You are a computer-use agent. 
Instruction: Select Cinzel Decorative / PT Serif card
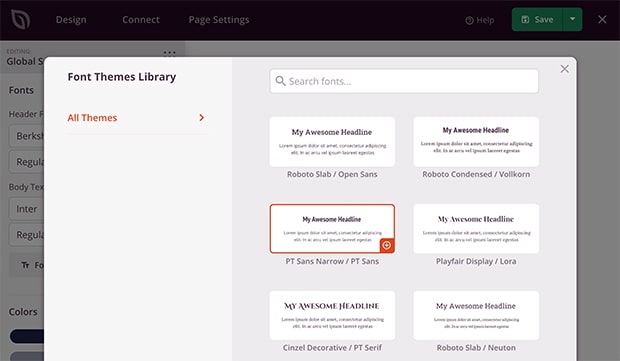point(332,316)
